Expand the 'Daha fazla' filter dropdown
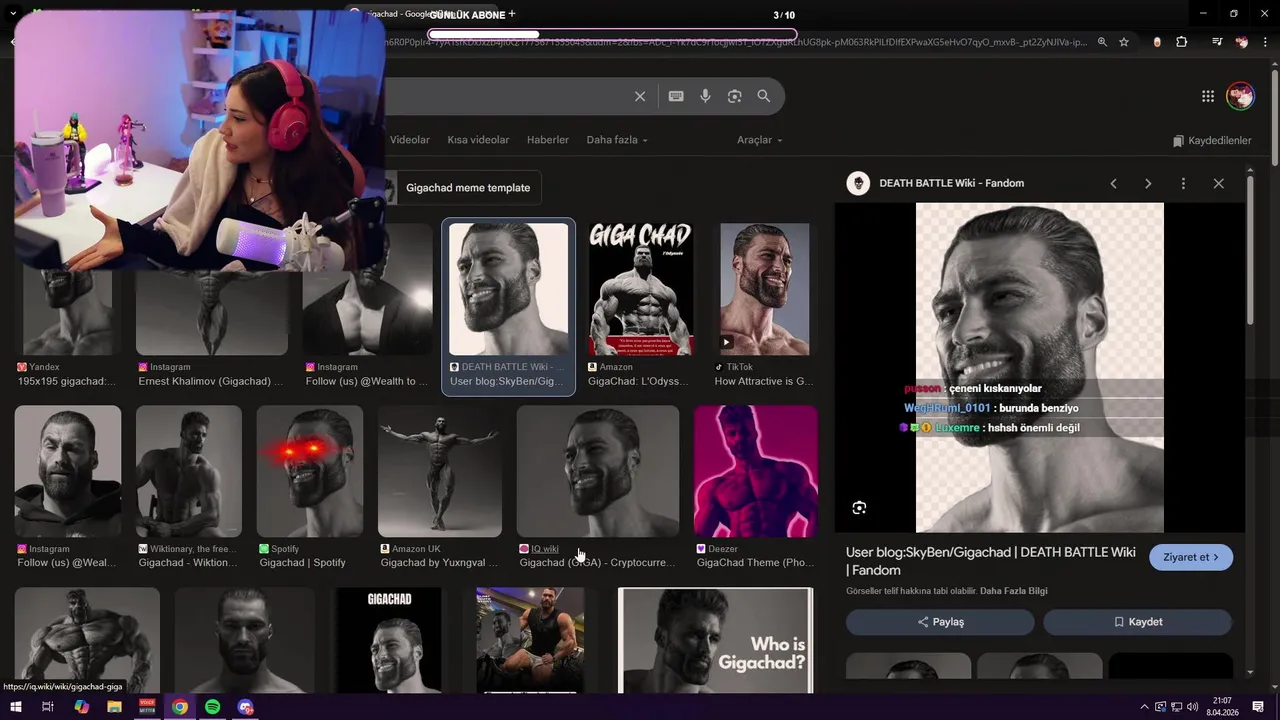The height and width of the screenshot is (720, 1280). point(617,140)
